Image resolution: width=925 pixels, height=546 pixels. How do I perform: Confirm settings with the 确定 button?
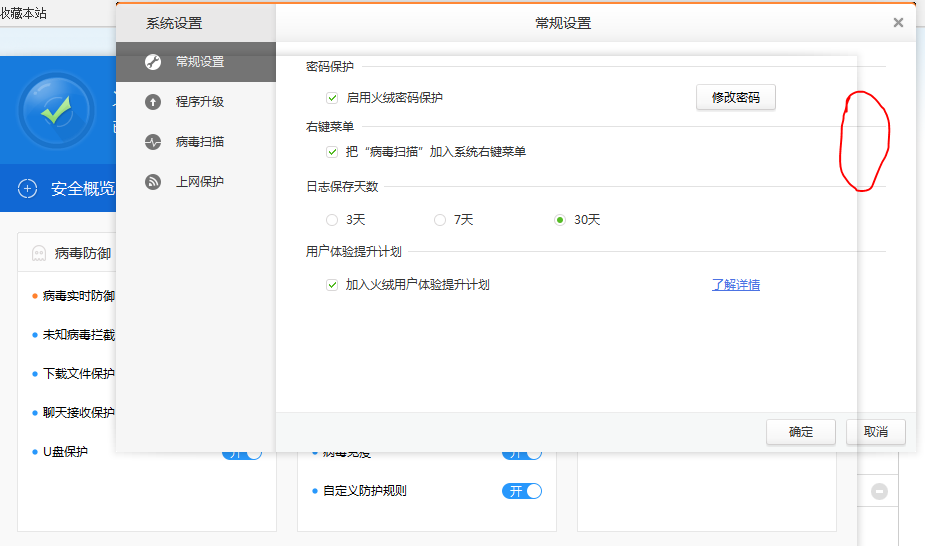[x=800, y=432]
